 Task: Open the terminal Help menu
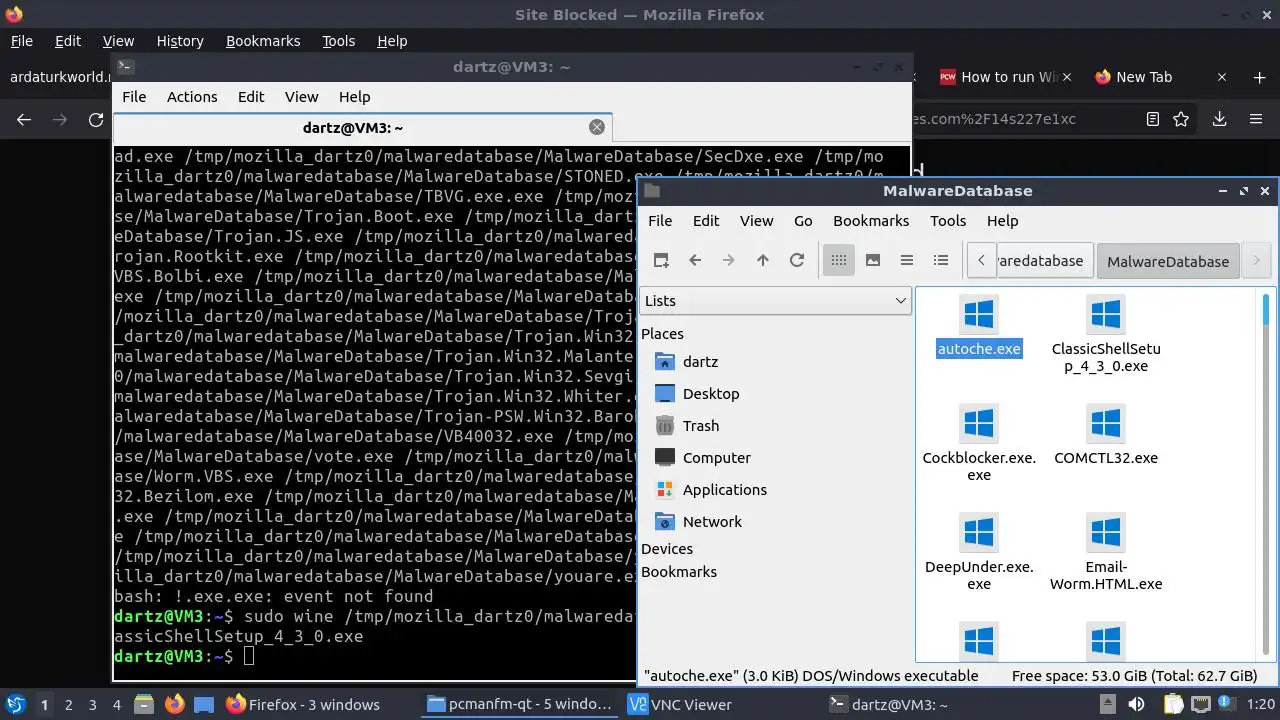[354, 96]
